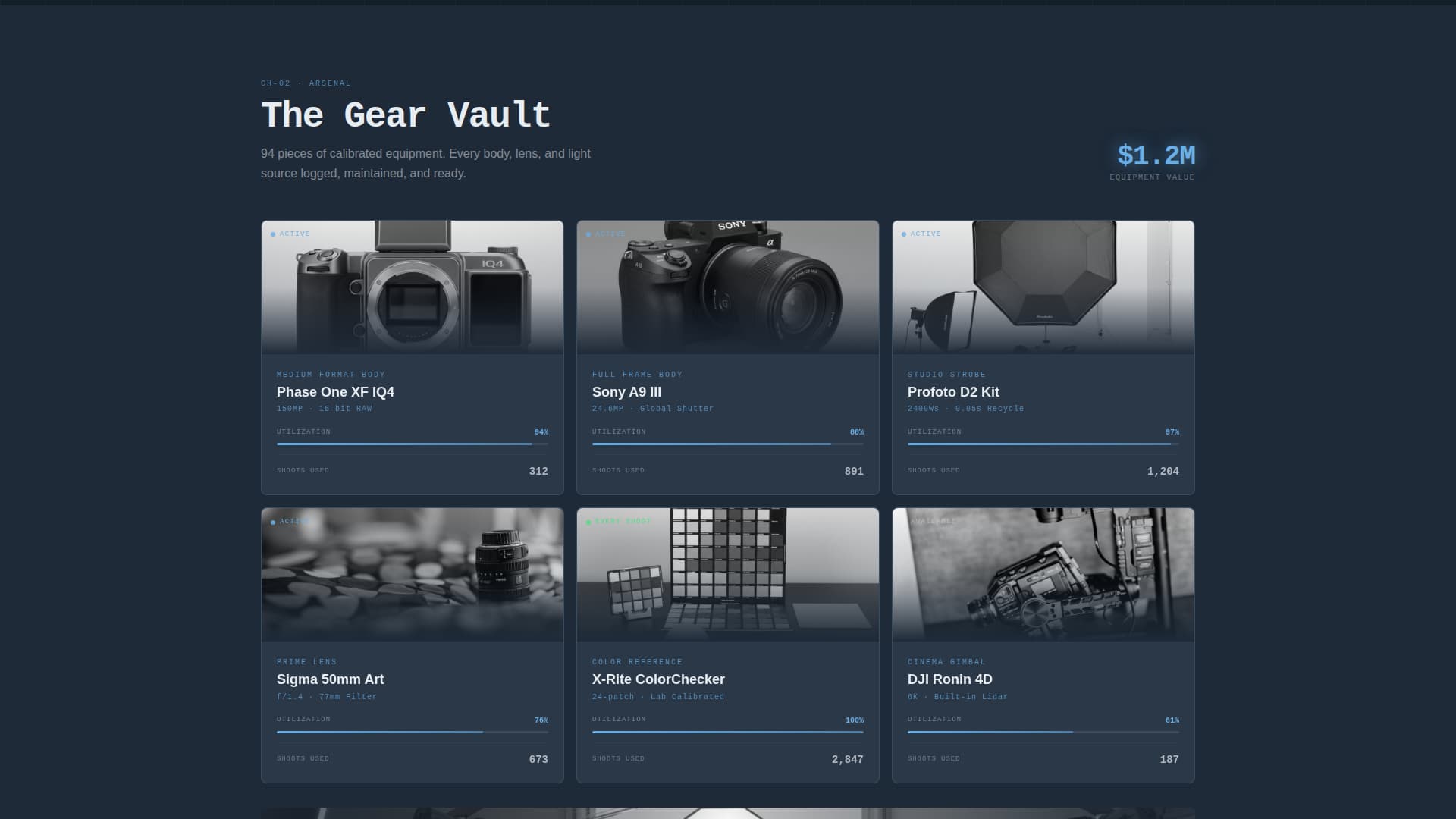Click the '24-patch · Lab Calibrated' spec text

tap(658, 697)
